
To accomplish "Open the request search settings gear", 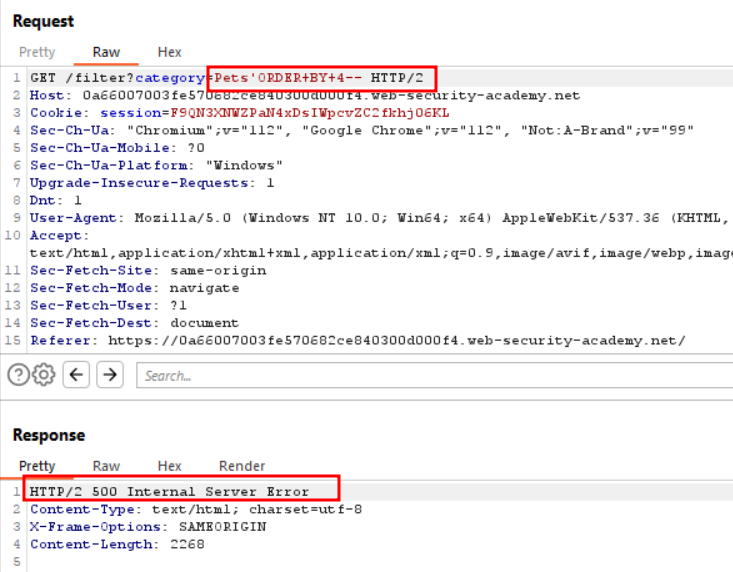I will (x=44, y=374).
